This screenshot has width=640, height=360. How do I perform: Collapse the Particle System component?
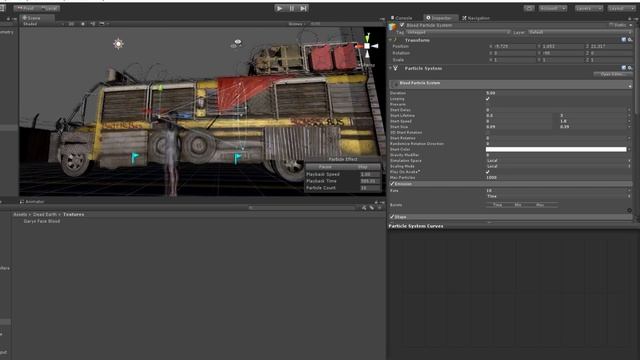pos(391,68)
